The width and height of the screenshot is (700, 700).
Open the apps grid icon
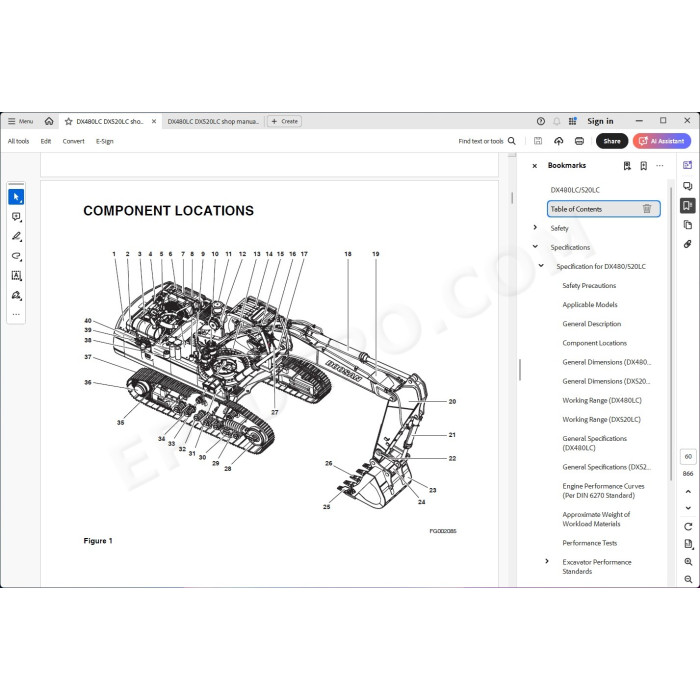(573, 121)
